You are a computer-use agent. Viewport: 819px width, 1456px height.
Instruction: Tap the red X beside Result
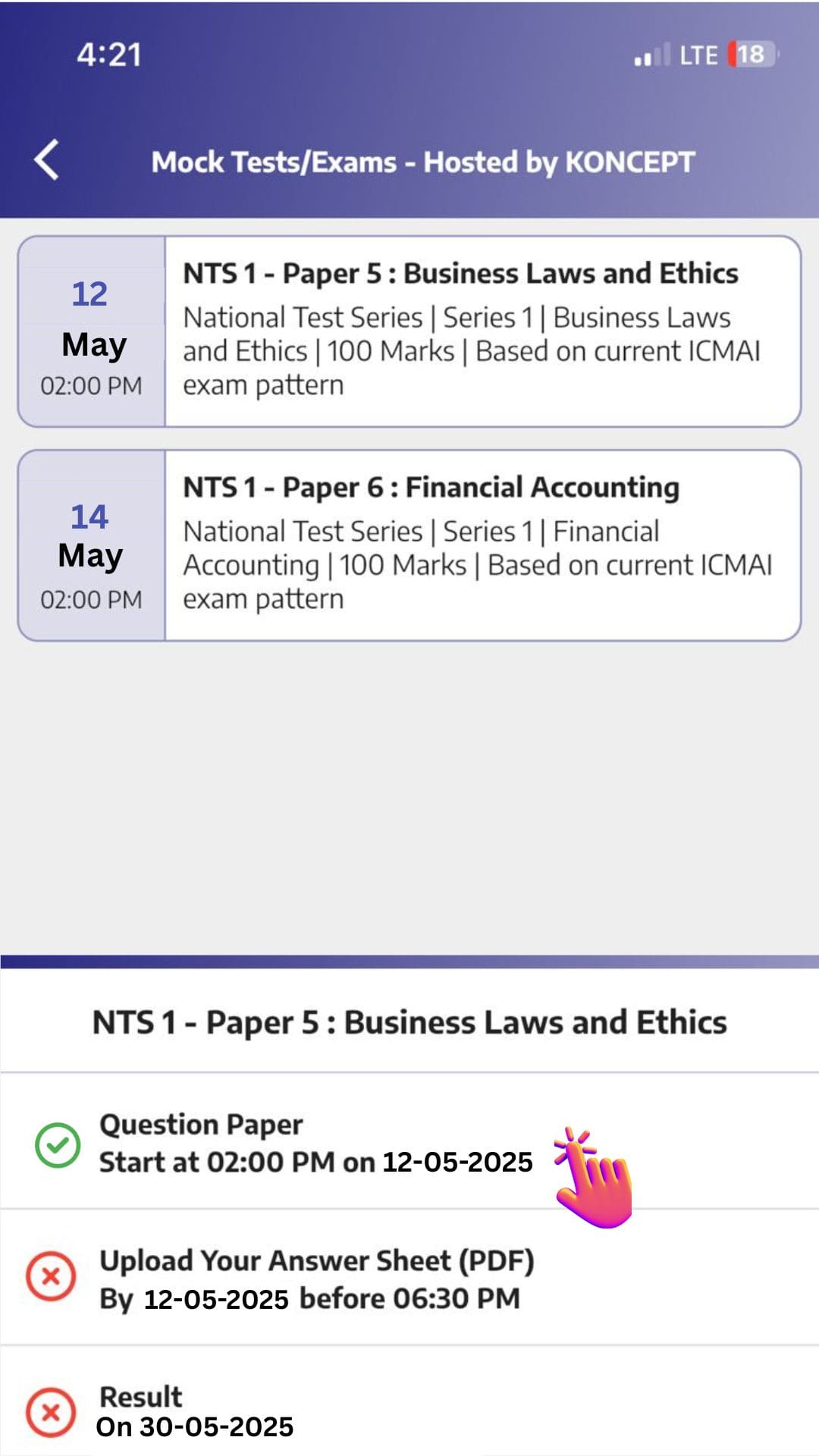(51, 1413)
